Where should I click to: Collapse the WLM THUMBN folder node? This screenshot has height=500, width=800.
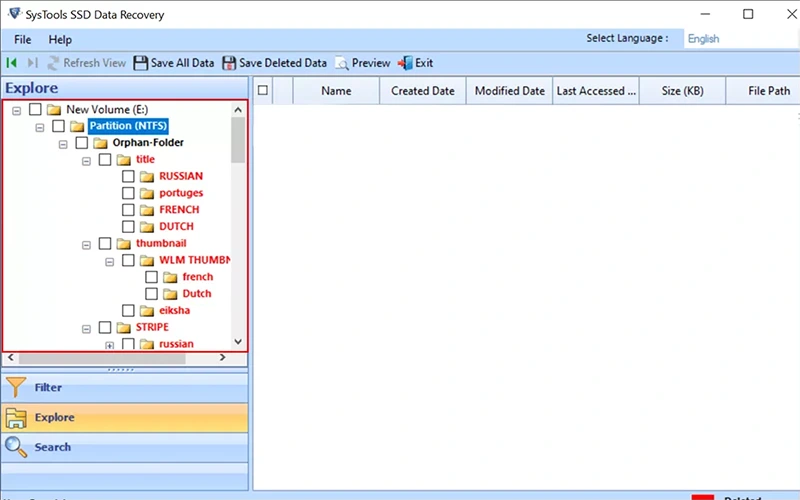pyautogui.click(x=110, y=262)
